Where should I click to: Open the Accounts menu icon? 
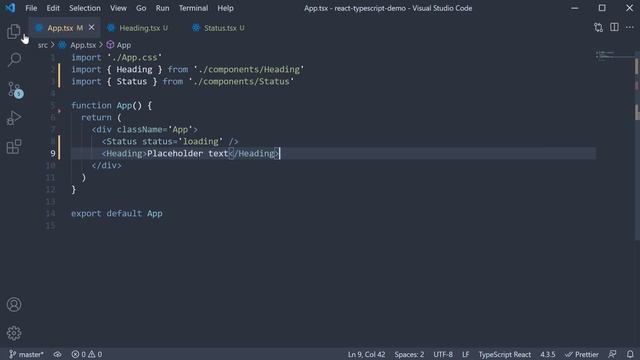pos(14,304)
